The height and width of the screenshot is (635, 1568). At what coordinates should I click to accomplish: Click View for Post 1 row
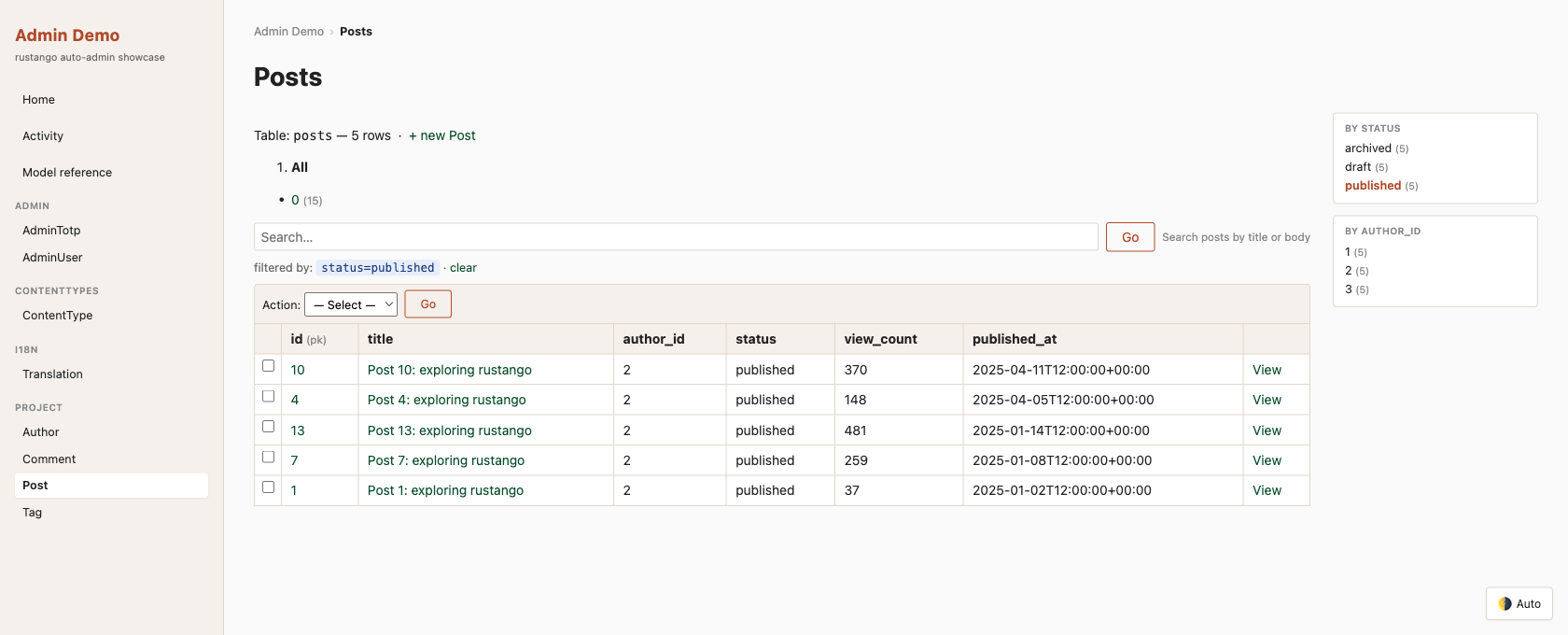1267,490
